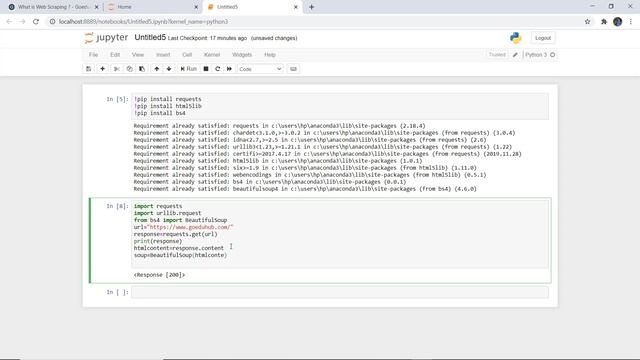Viewport: 640px width, 360px height.
Task: Move selected cell down arrow
Action: coord(169,69)
